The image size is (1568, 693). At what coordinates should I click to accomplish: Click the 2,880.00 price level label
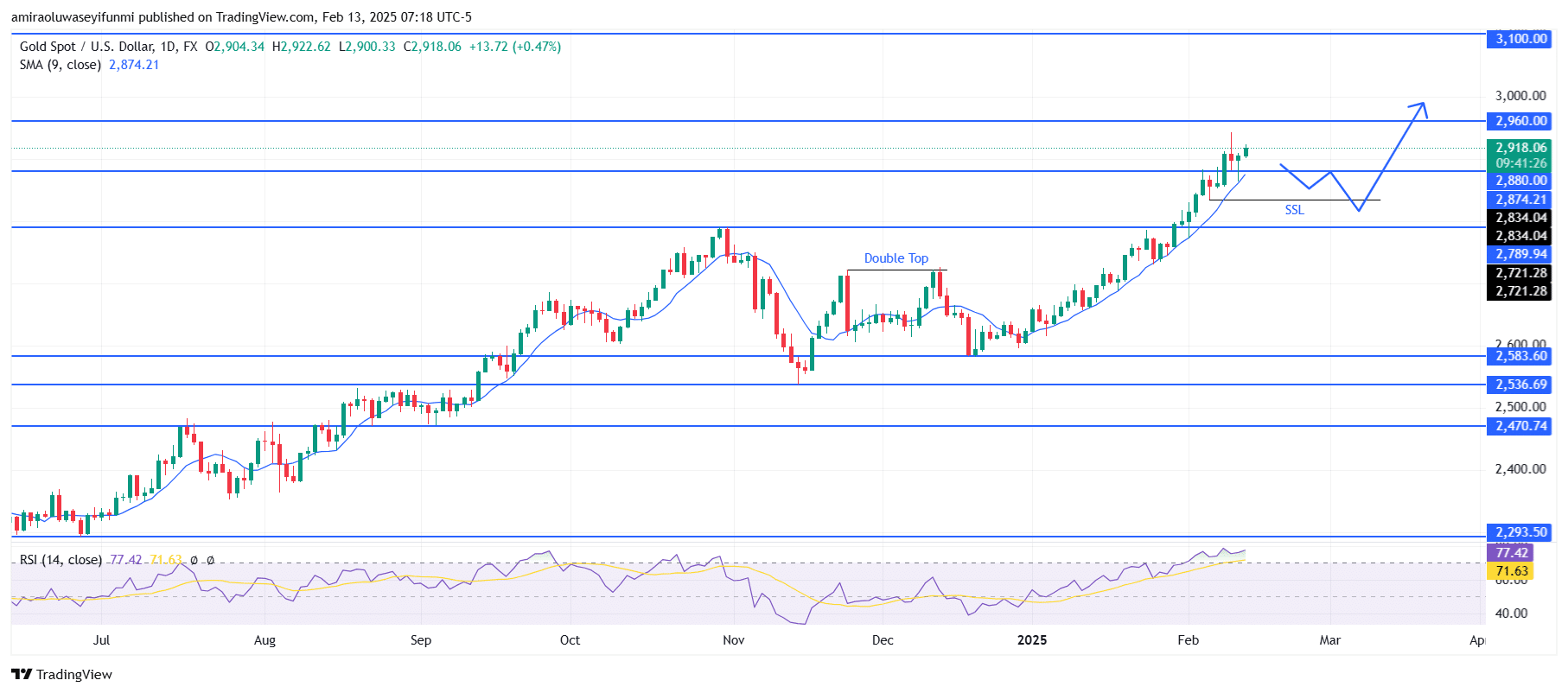click(1519, 181)
